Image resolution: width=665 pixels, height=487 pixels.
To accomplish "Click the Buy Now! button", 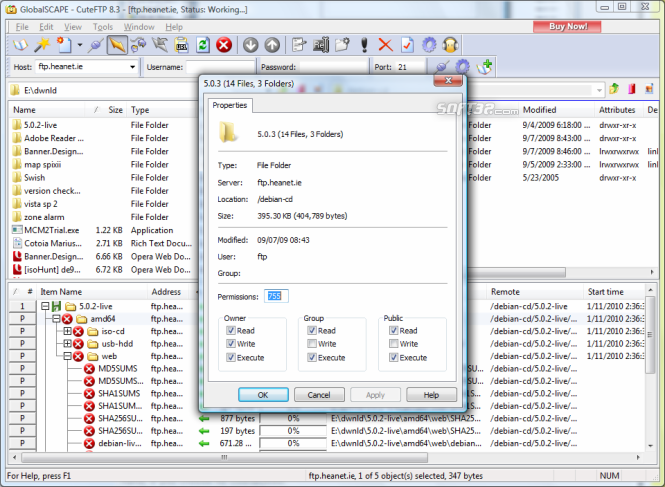I will pyautogui.click(x=567, y=26).
